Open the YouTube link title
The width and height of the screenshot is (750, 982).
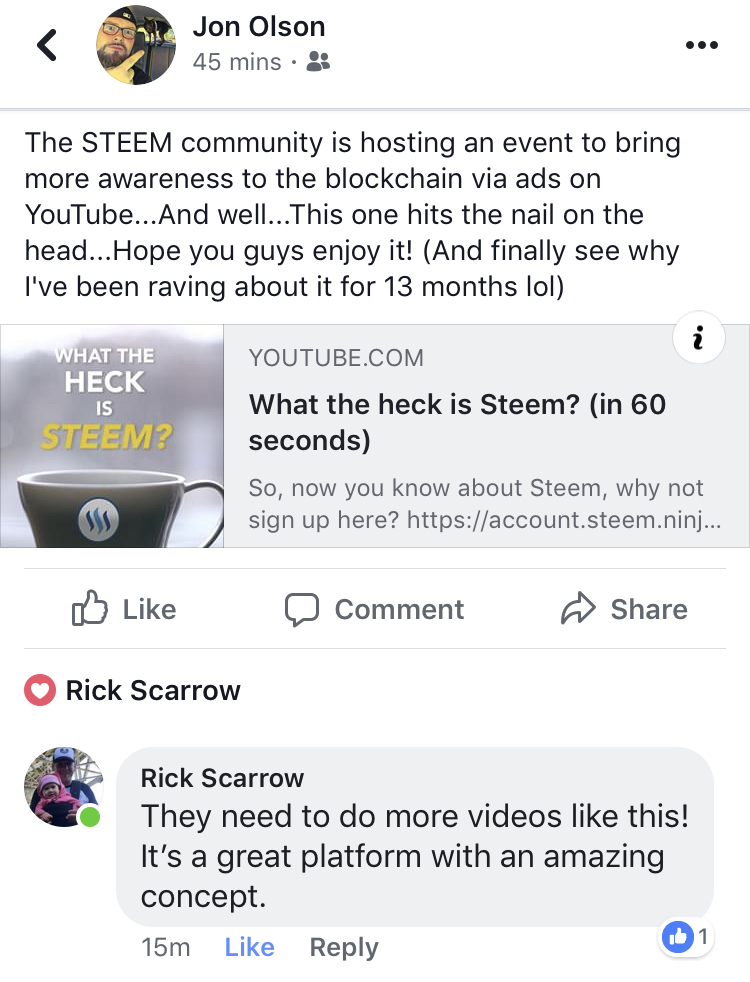pyautogui.click(x=457, y=422)
